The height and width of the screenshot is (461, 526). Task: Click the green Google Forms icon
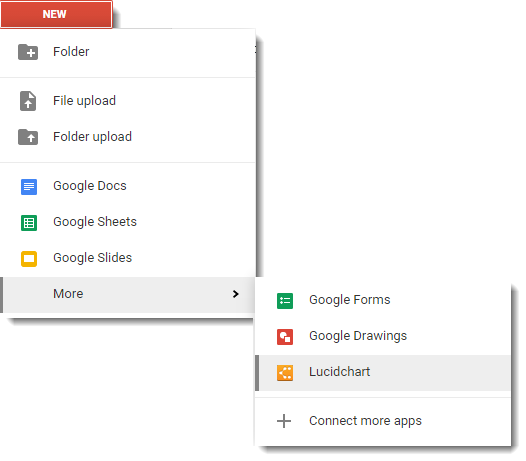click(285, 301)
